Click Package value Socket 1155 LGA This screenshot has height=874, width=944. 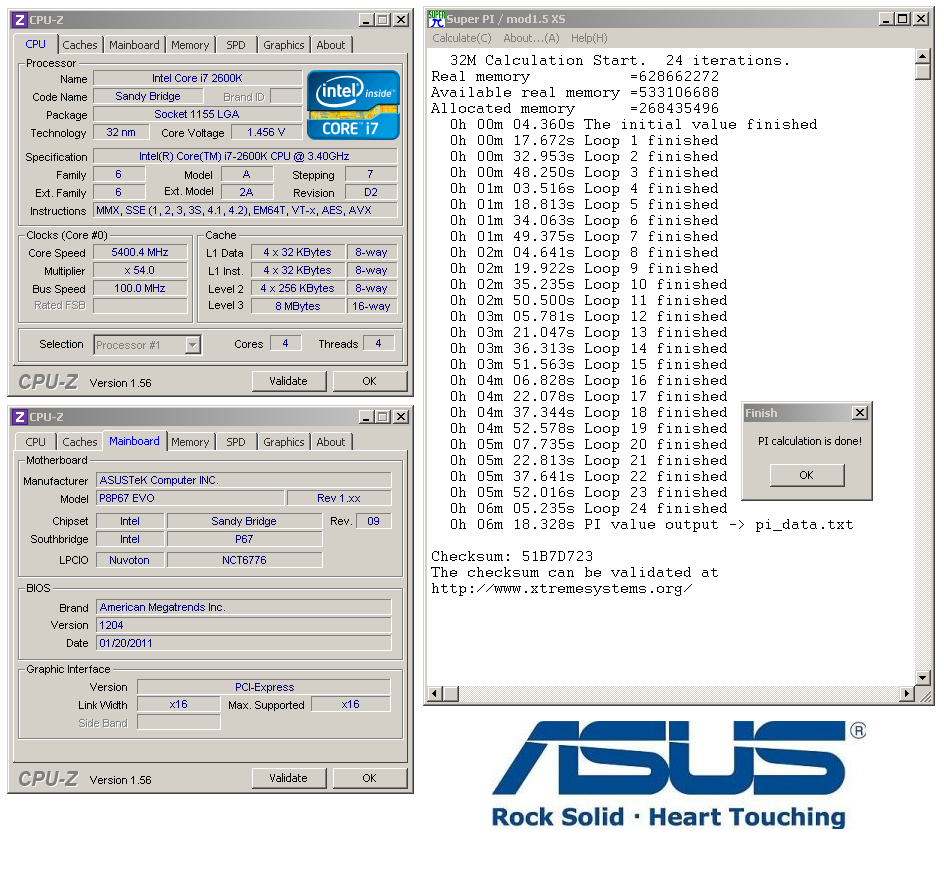tap(197, 114)
